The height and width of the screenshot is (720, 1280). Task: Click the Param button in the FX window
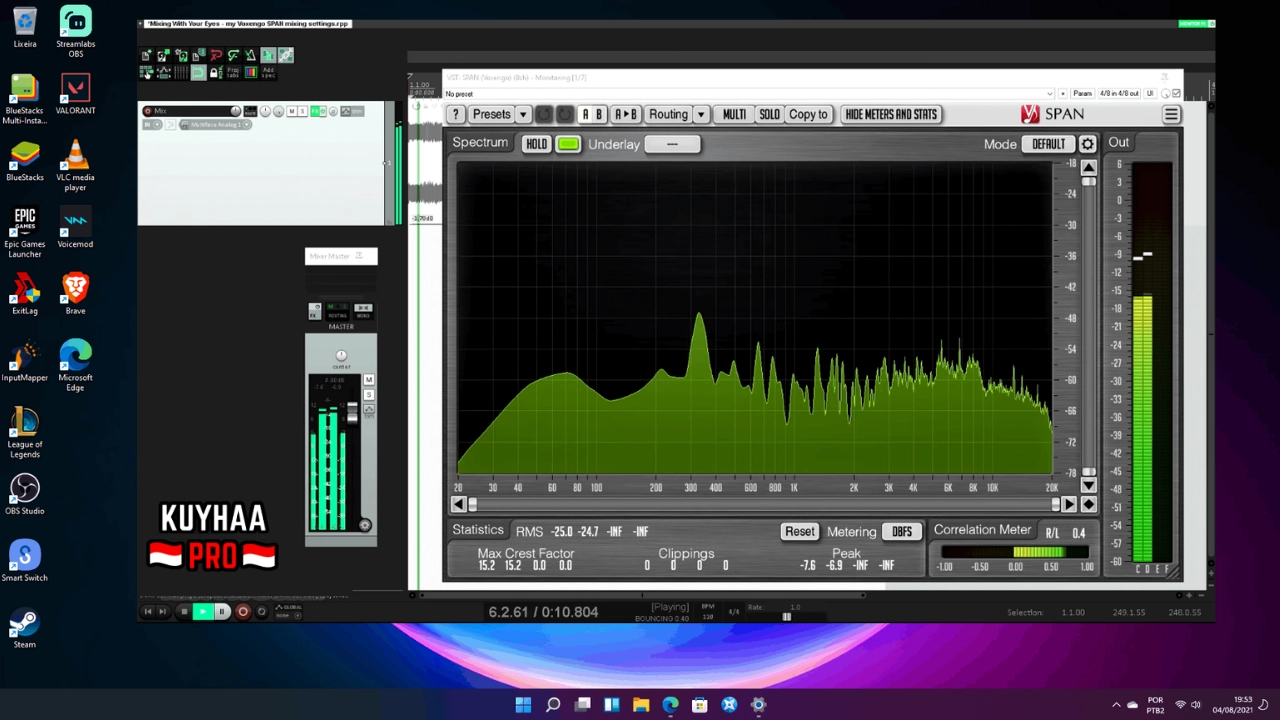[1083, 94]
